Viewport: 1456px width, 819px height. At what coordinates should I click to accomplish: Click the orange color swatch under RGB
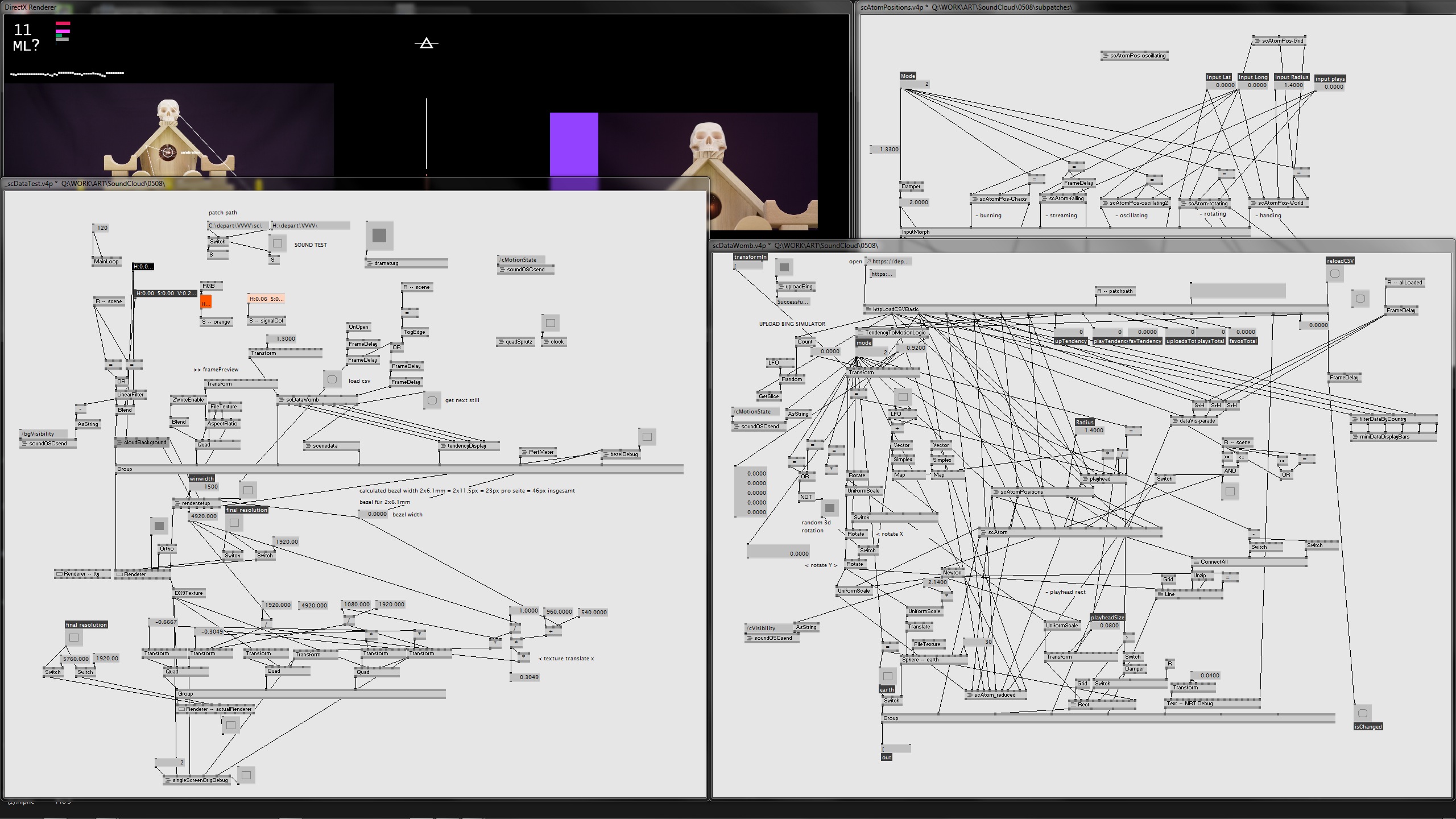(x=206, y=301)
